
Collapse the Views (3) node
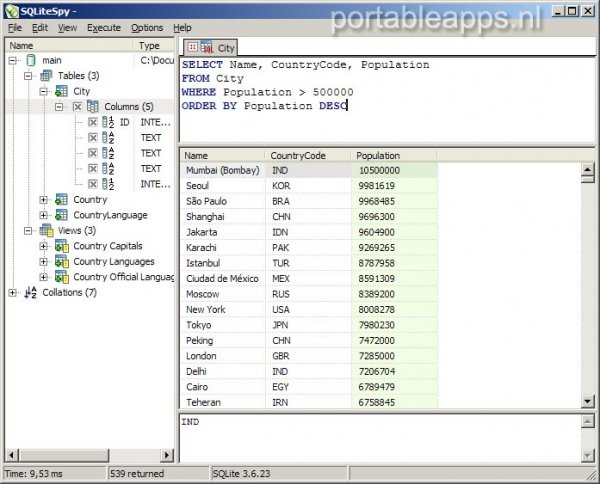point(28,231)
